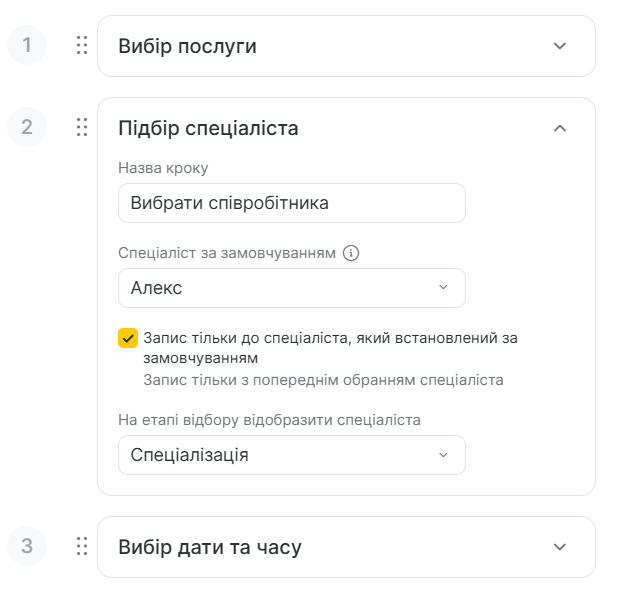
Task: Click the Вибір послуги header title
Action: (187, 46)
